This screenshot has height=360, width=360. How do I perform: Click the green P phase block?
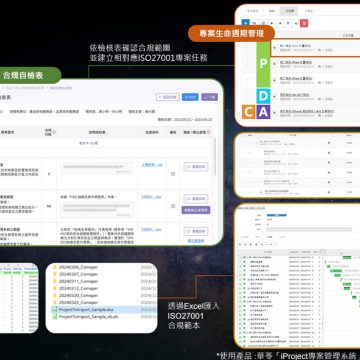pyautogui.click(x=263, y=63)
